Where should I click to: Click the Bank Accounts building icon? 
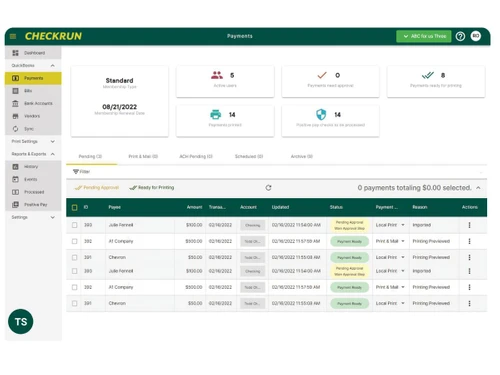[15, 103]
